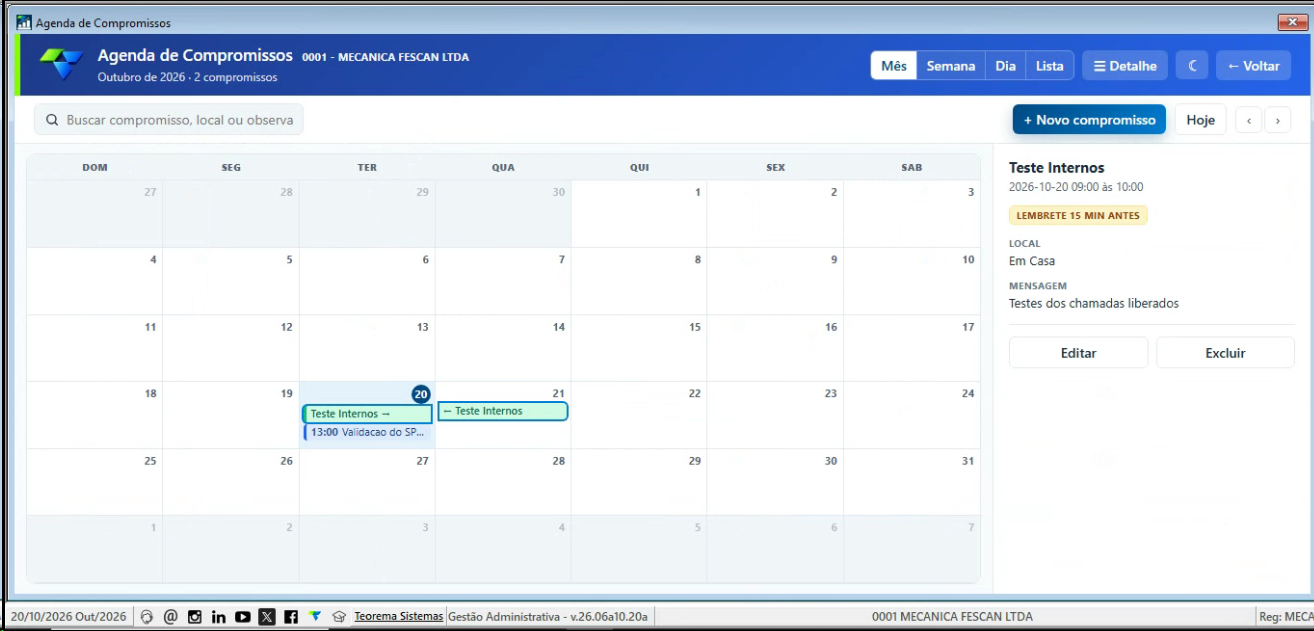Create a new appointment with Novo compromisso
The image size is (1314, 631).
[x=1089, y=120]
